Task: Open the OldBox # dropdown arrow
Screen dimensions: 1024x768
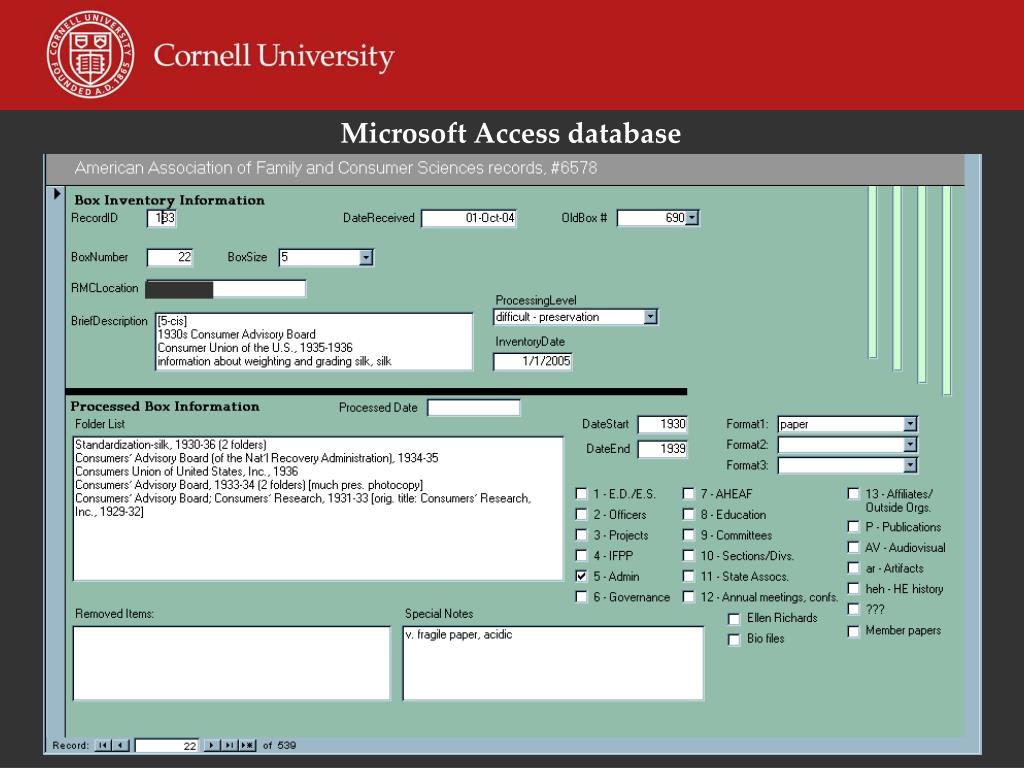Action: pos(692,218)
